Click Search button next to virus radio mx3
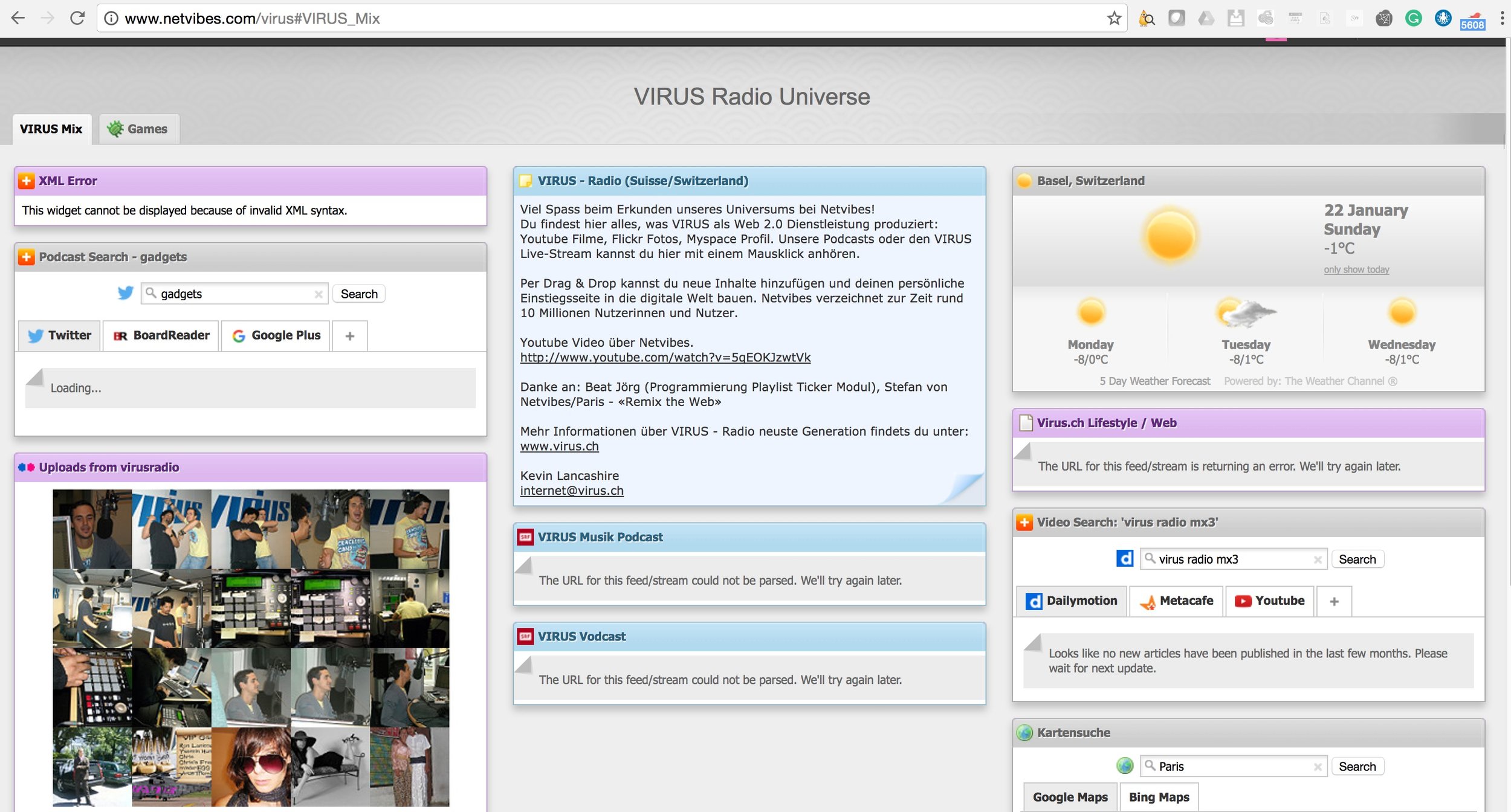Image resolution: width=1511 pixels, height=812 pixels. (x=1357, y=559)
